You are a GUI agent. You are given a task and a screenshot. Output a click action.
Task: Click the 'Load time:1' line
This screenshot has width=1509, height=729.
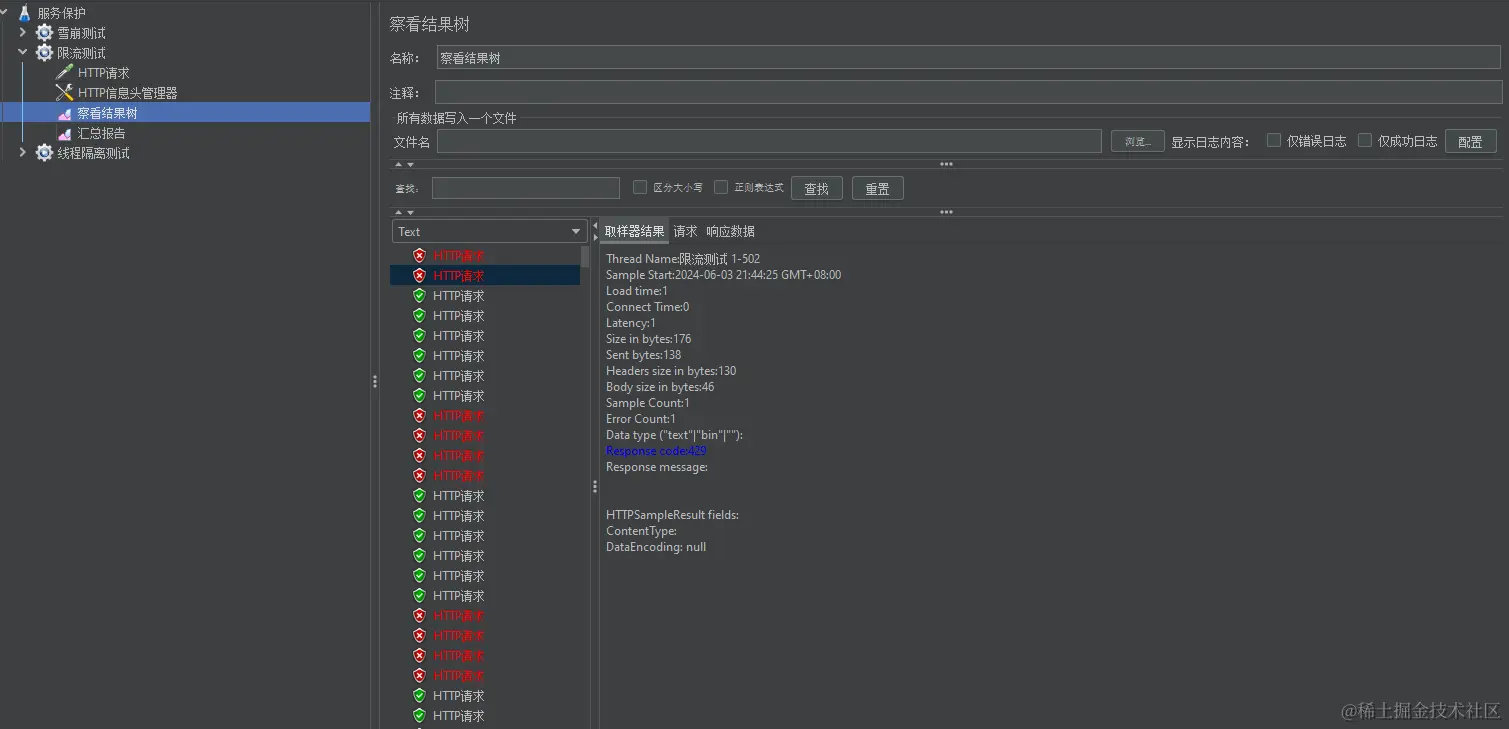pyautogui.click(x=637, y=291)
